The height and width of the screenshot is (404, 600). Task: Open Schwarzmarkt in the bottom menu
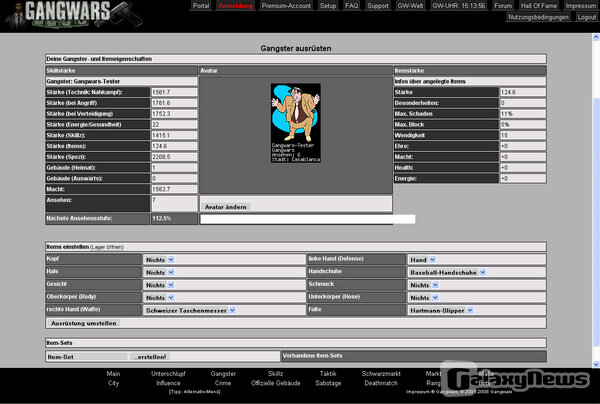pos(381,374)
